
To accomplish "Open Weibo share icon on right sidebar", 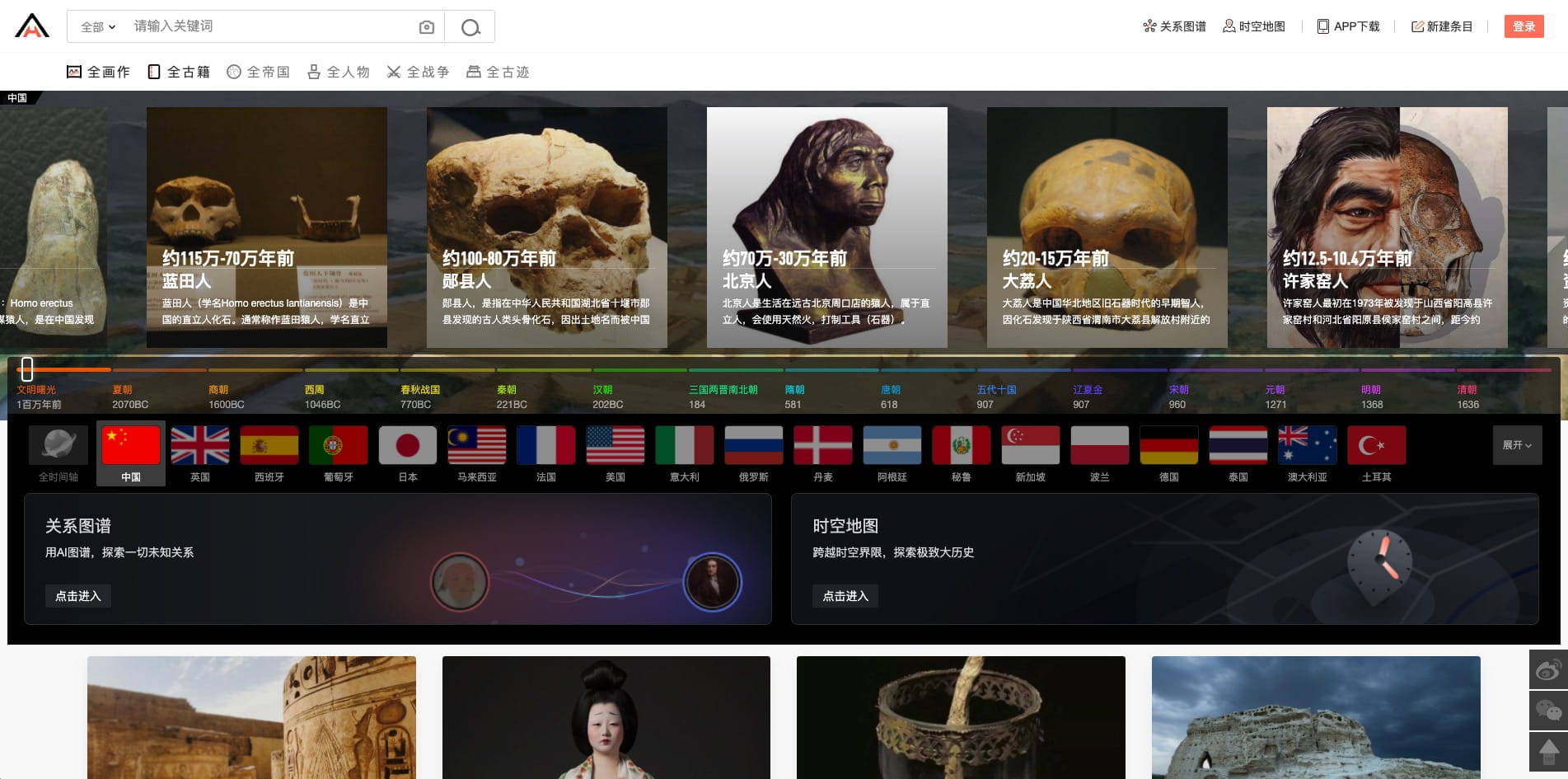I will (x=1547, y=670).
